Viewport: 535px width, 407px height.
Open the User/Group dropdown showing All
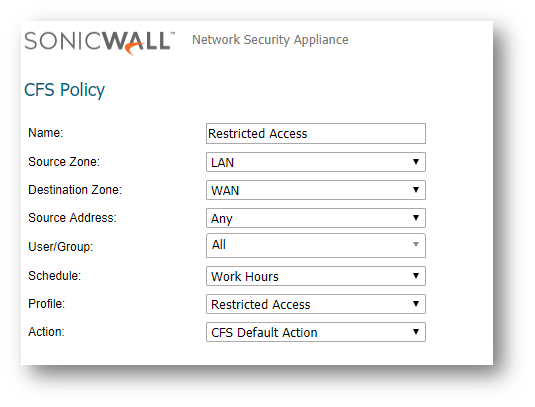coord(316,245)
